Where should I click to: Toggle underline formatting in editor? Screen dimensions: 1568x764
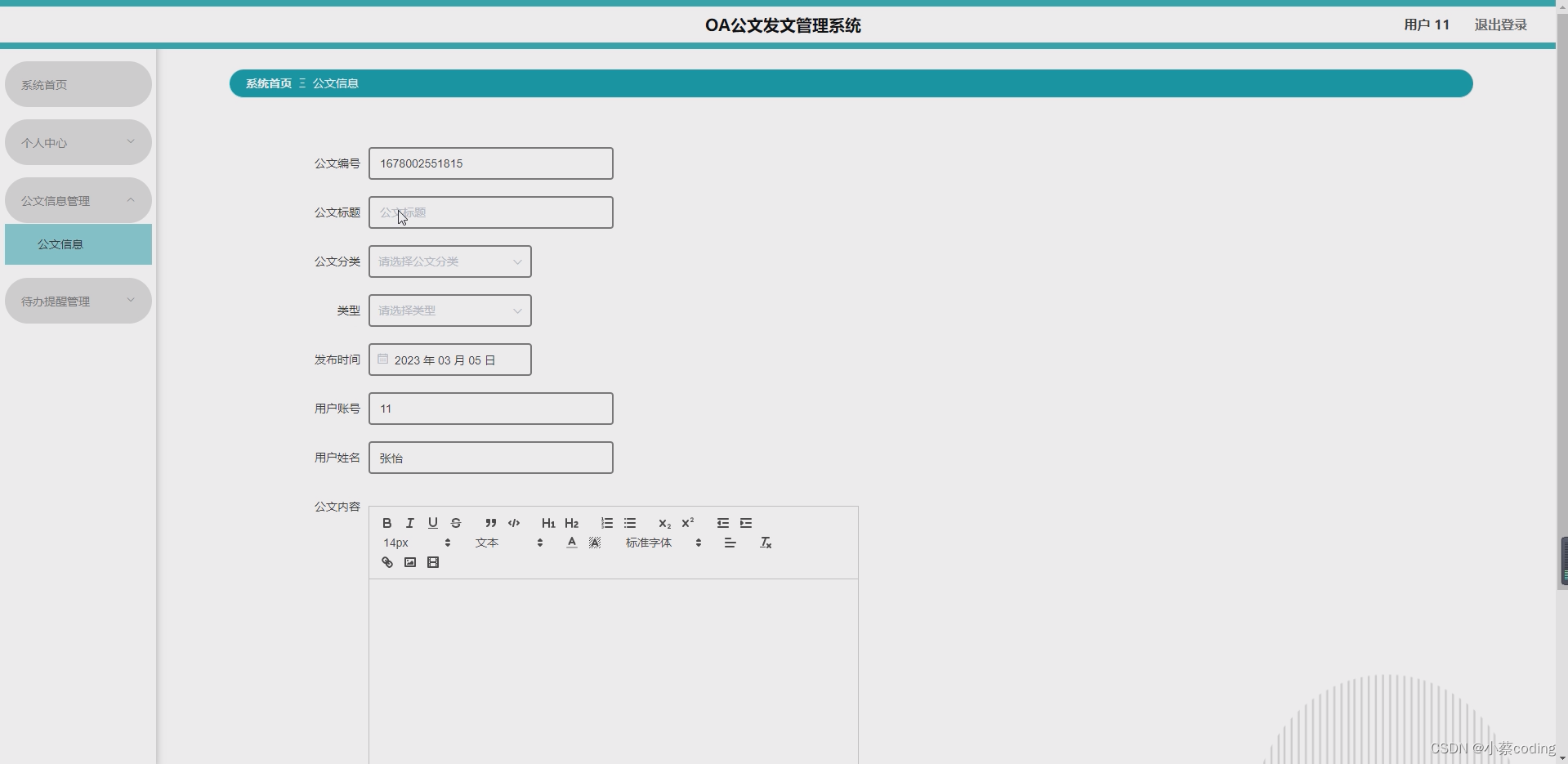[x=433, y=523]
